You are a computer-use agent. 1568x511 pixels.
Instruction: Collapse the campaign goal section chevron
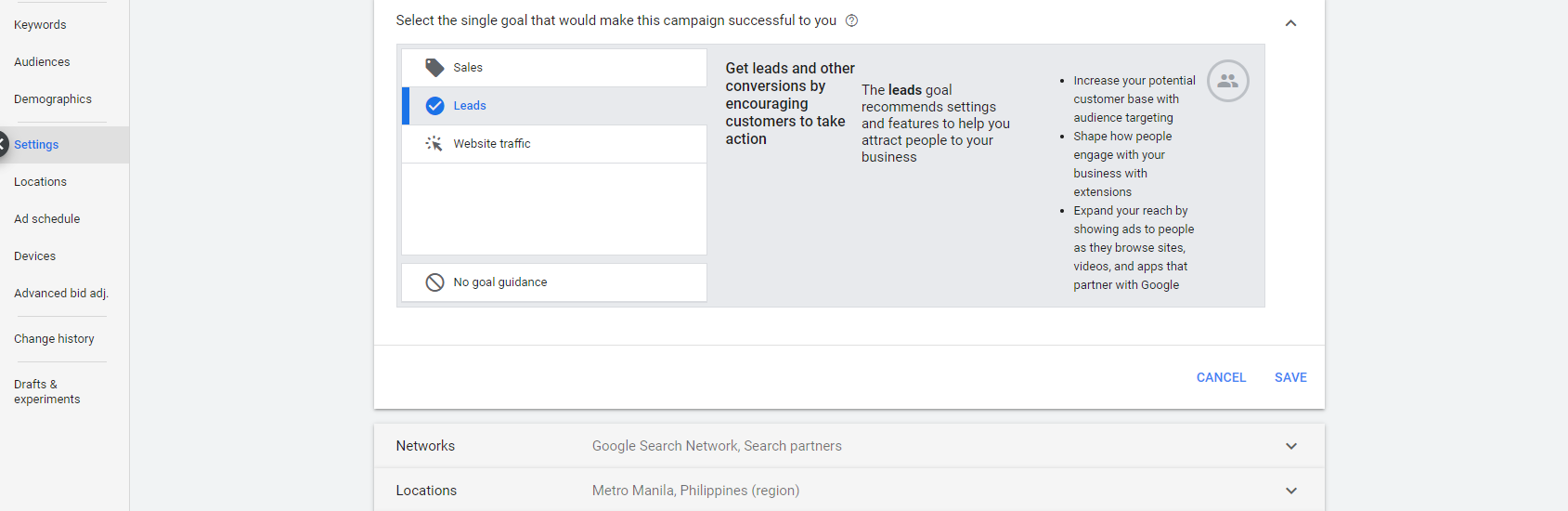(1290, 23)
